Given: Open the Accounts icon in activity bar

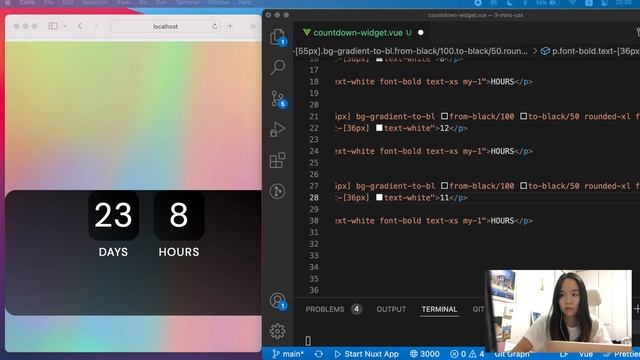Looking at the screenshot, I should point(278,301).
